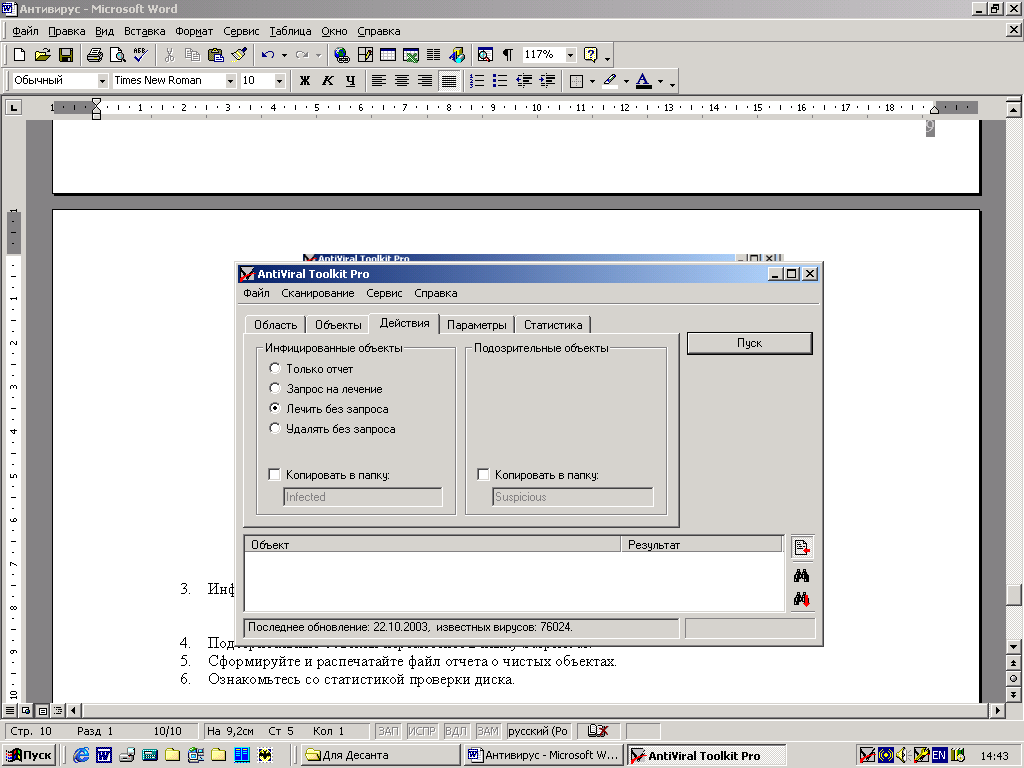Open the Tables and Borders toolbar icon
This screenshot has width=1024, height=768.
pyautogui.click(x=365, y=55)
